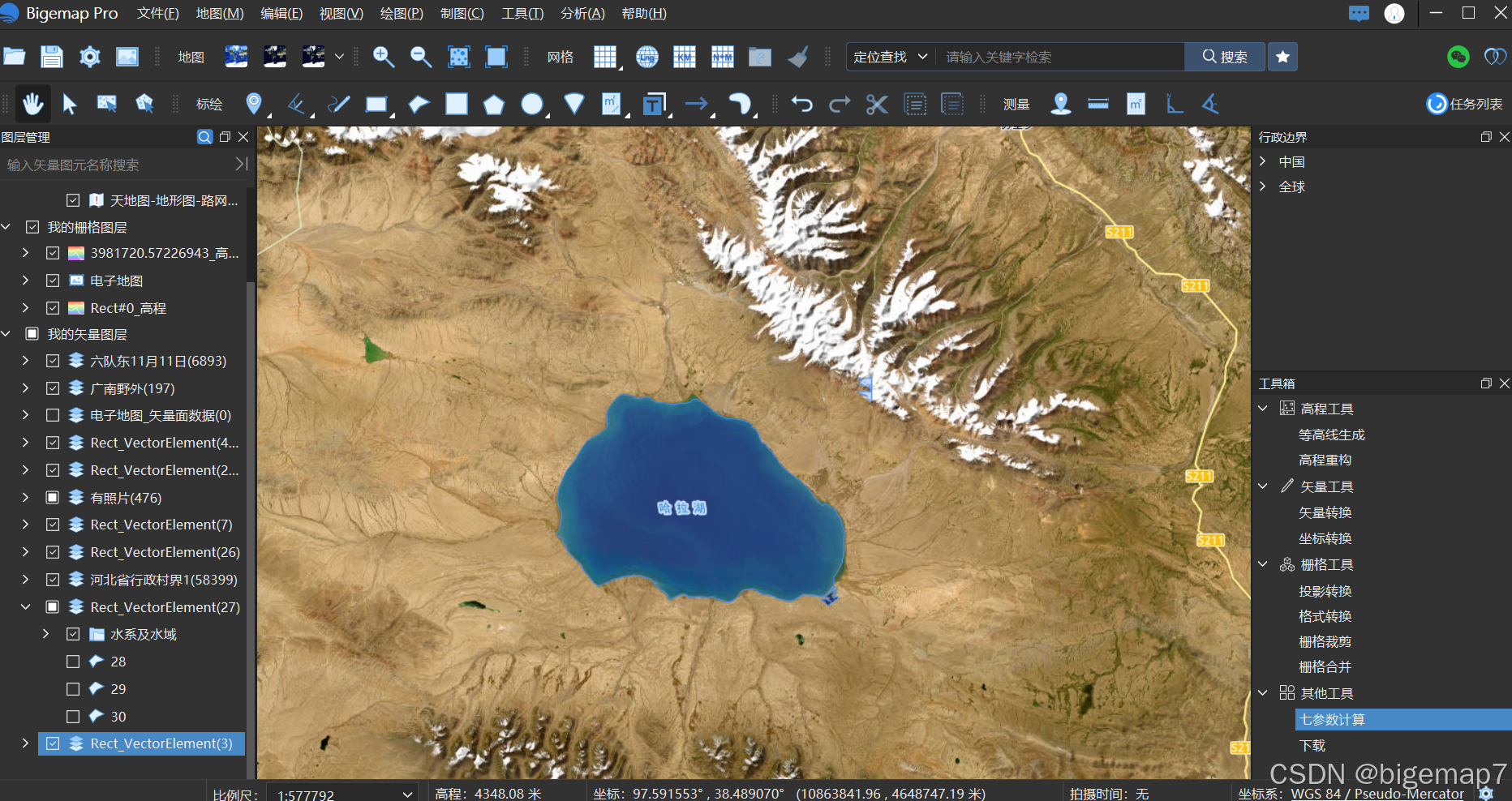The width and height of the screenshot is (1512, 801).
Task: Click the area measure m² icon
Action: (x=1136, y=104)
